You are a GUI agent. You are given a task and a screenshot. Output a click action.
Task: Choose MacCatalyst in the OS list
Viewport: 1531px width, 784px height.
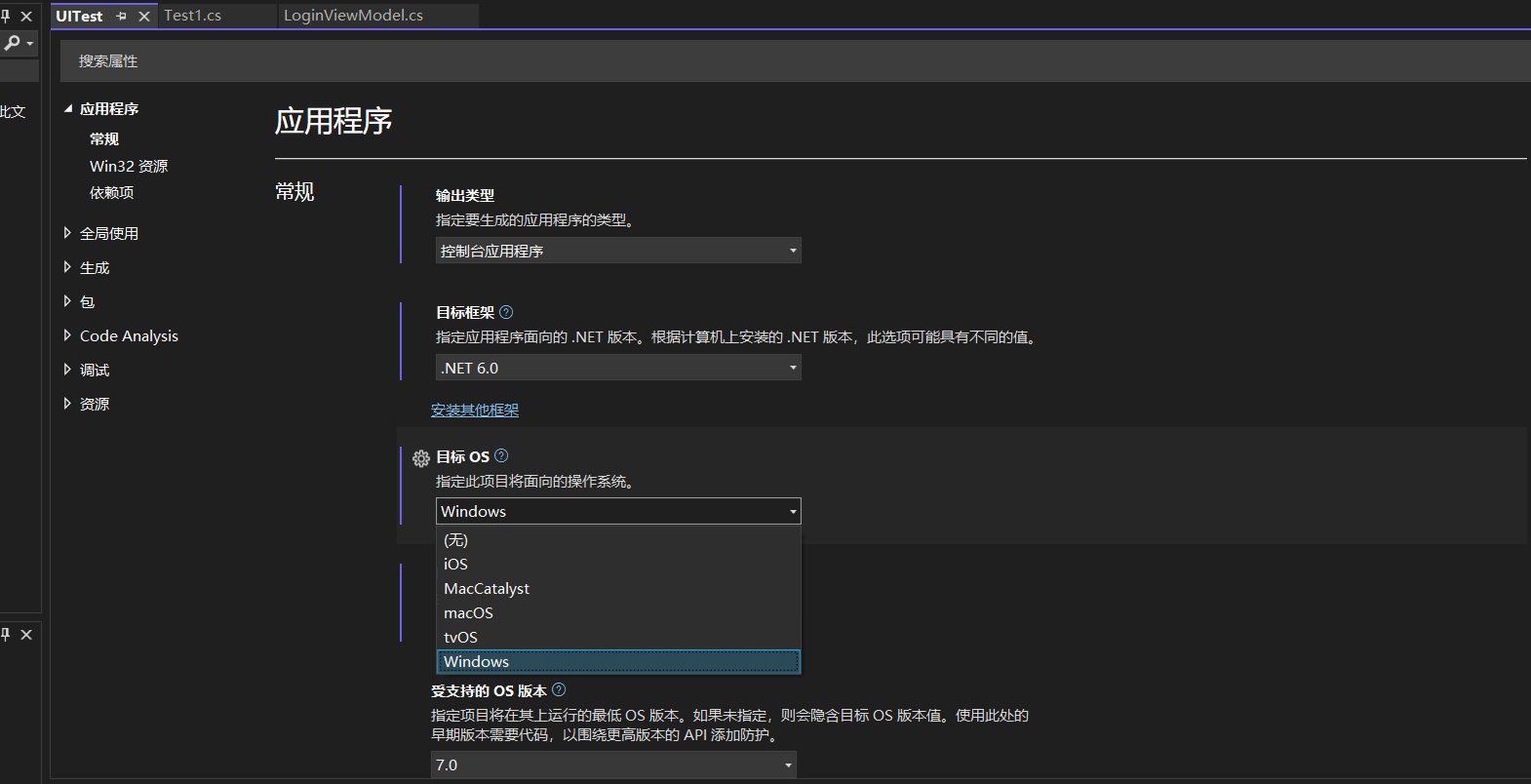[x=618, y=588]
